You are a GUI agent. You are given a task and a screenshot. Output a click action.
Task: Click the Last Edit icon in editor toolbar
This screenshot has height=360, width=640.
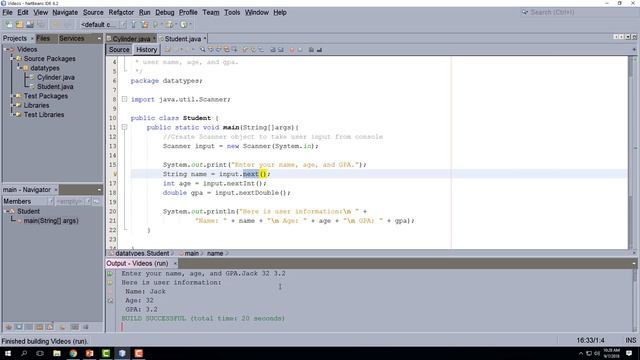(167, 50)
